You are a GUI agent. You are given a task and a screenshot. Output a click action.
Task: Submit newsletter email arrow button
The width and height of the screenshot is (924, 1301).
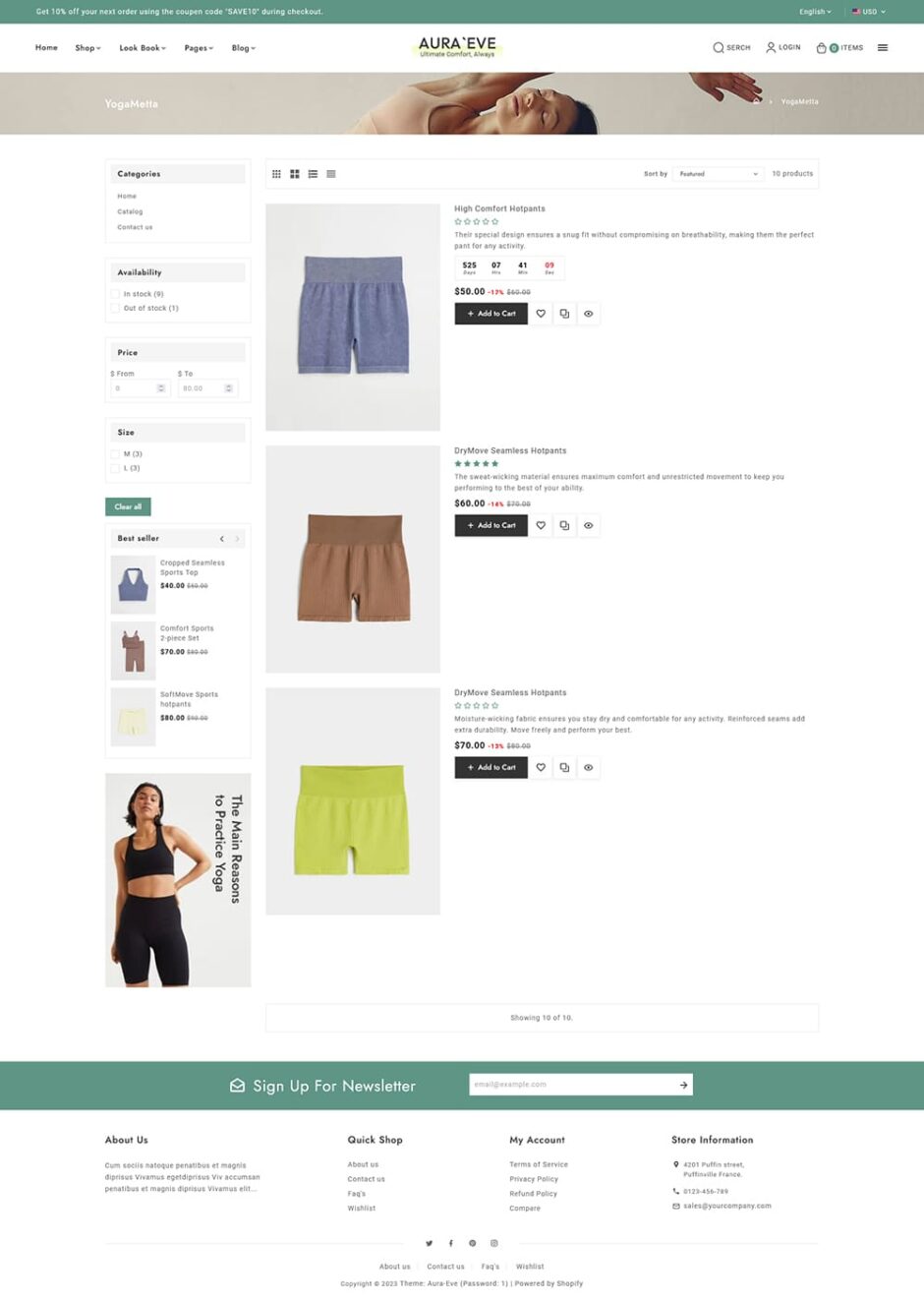tap(683, 1085)
